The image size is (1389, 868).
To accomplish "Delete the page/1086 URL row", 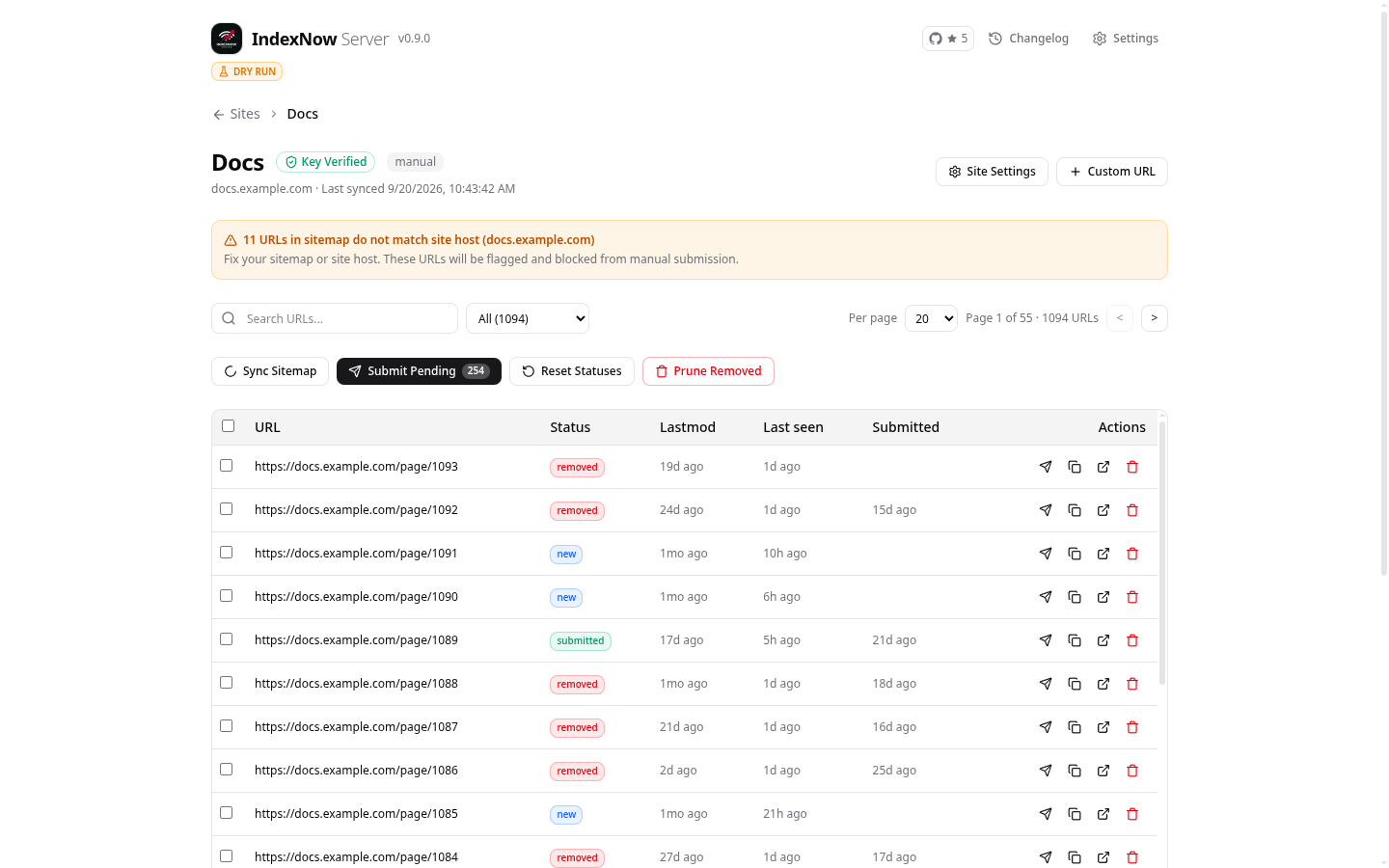I will coord(1132,771).
